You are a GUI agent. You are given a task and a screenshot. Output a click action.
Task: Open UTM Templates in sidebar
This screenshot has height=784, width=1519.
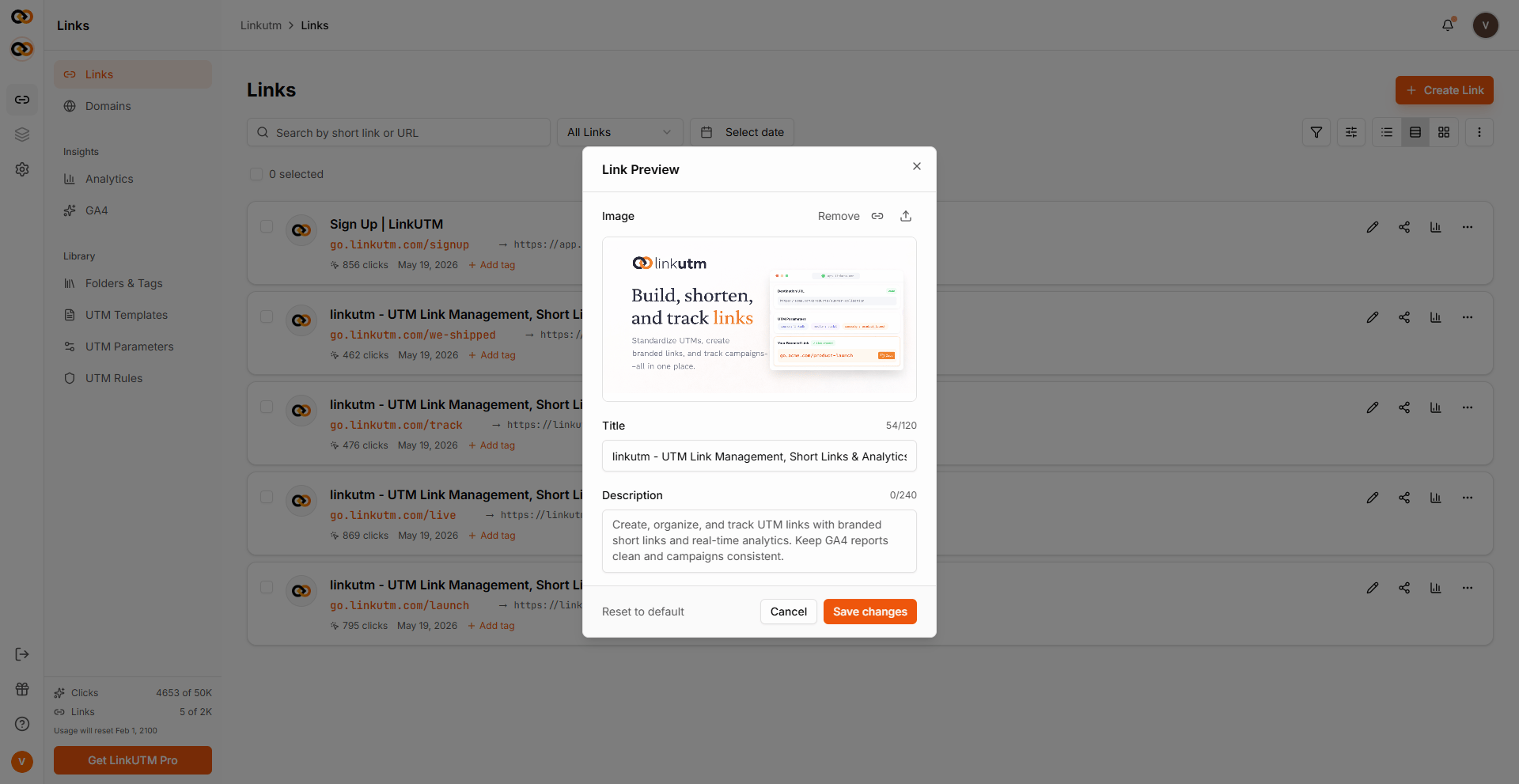click(133, 315)
